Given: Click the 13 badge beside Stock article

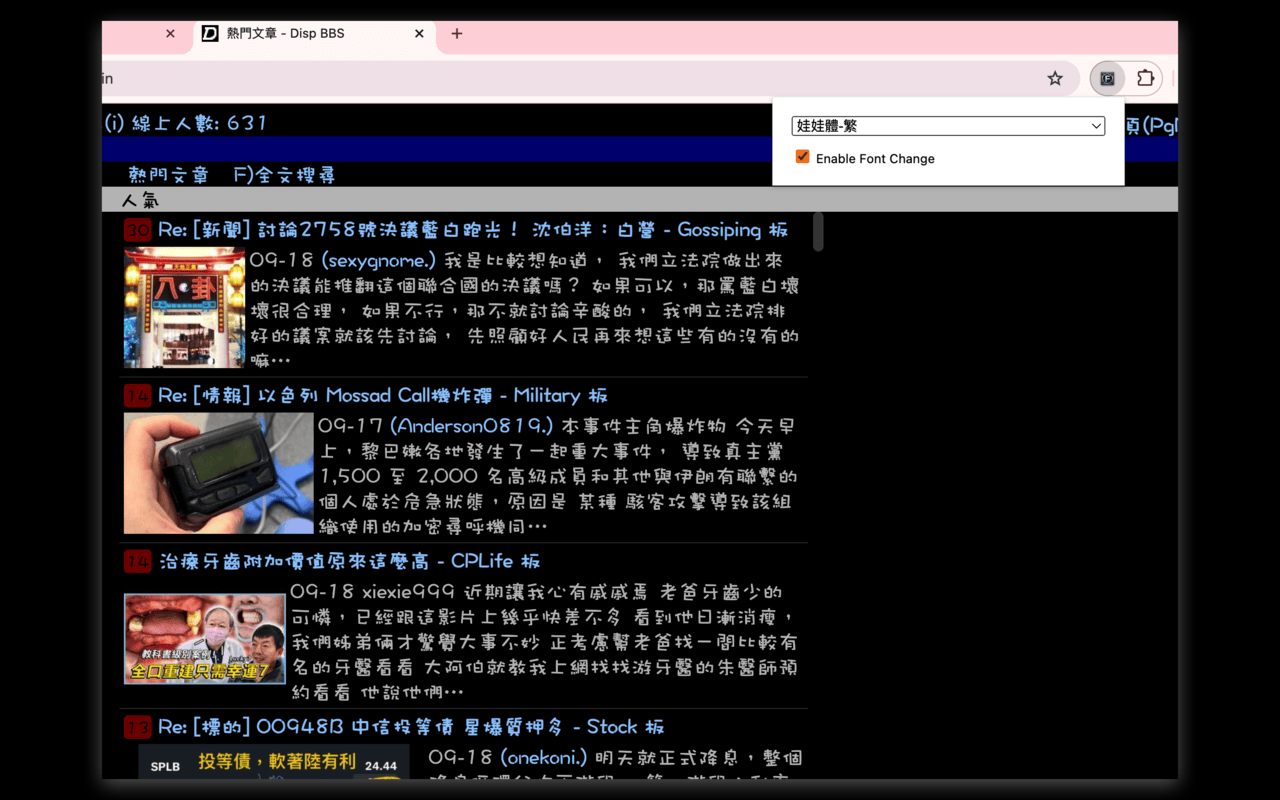Looking at the screenshot, I should coord(137,727).
